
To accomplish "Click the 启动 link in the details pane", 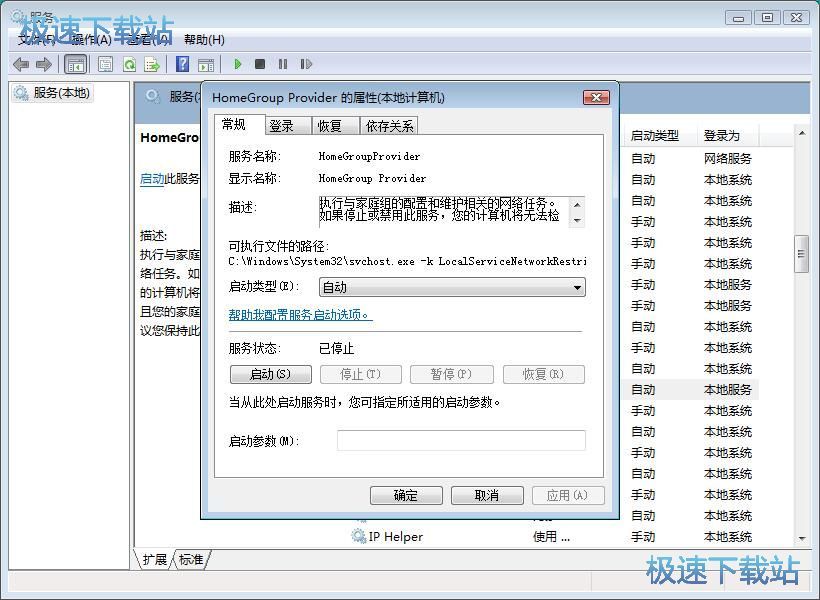I will [152, 179].
